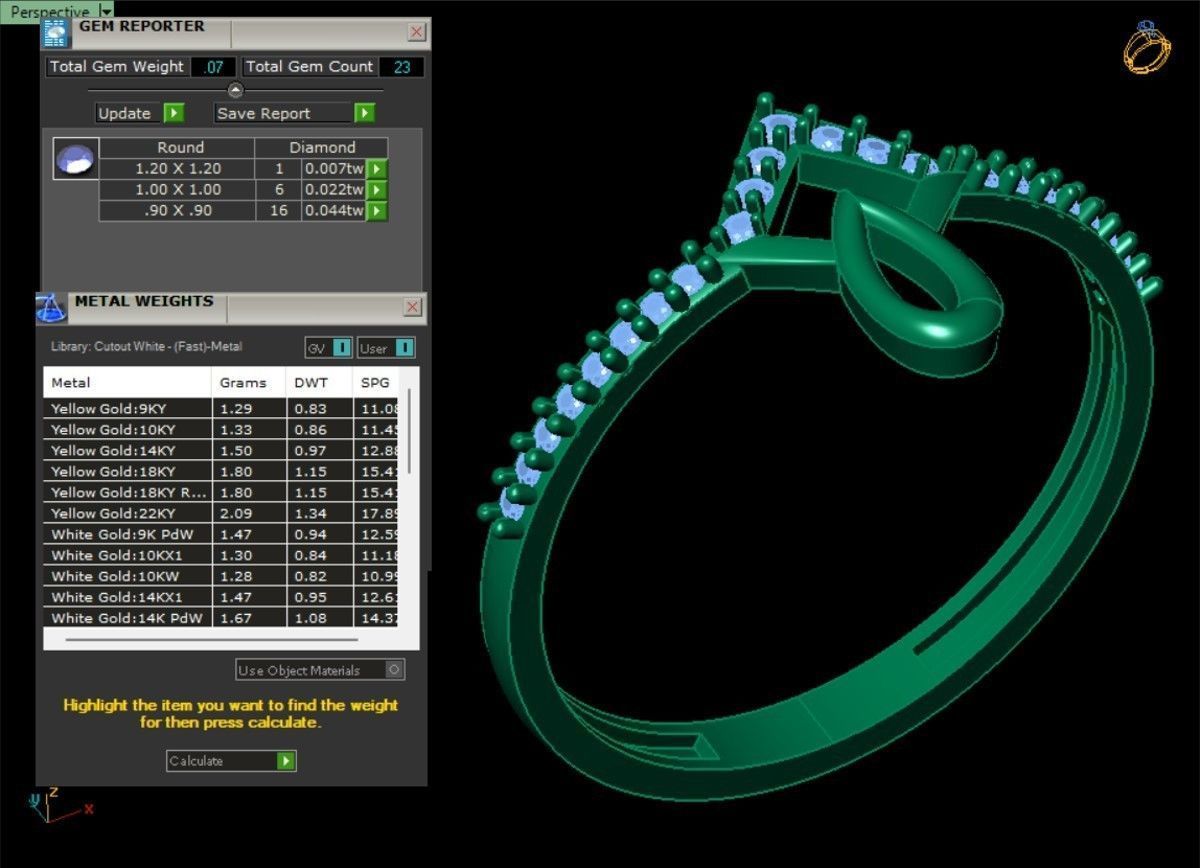Click the Grams column header
Screen dimensions: 1200x868
click(249, 382)
